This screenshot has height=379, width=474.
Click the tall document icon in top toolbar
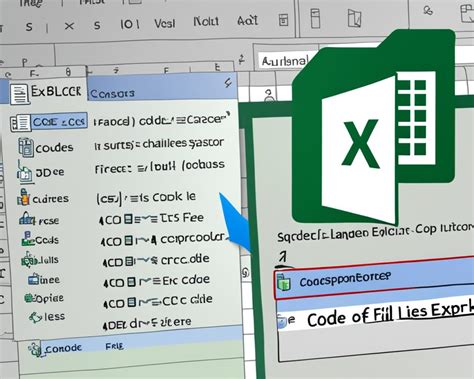pos(315,18)
